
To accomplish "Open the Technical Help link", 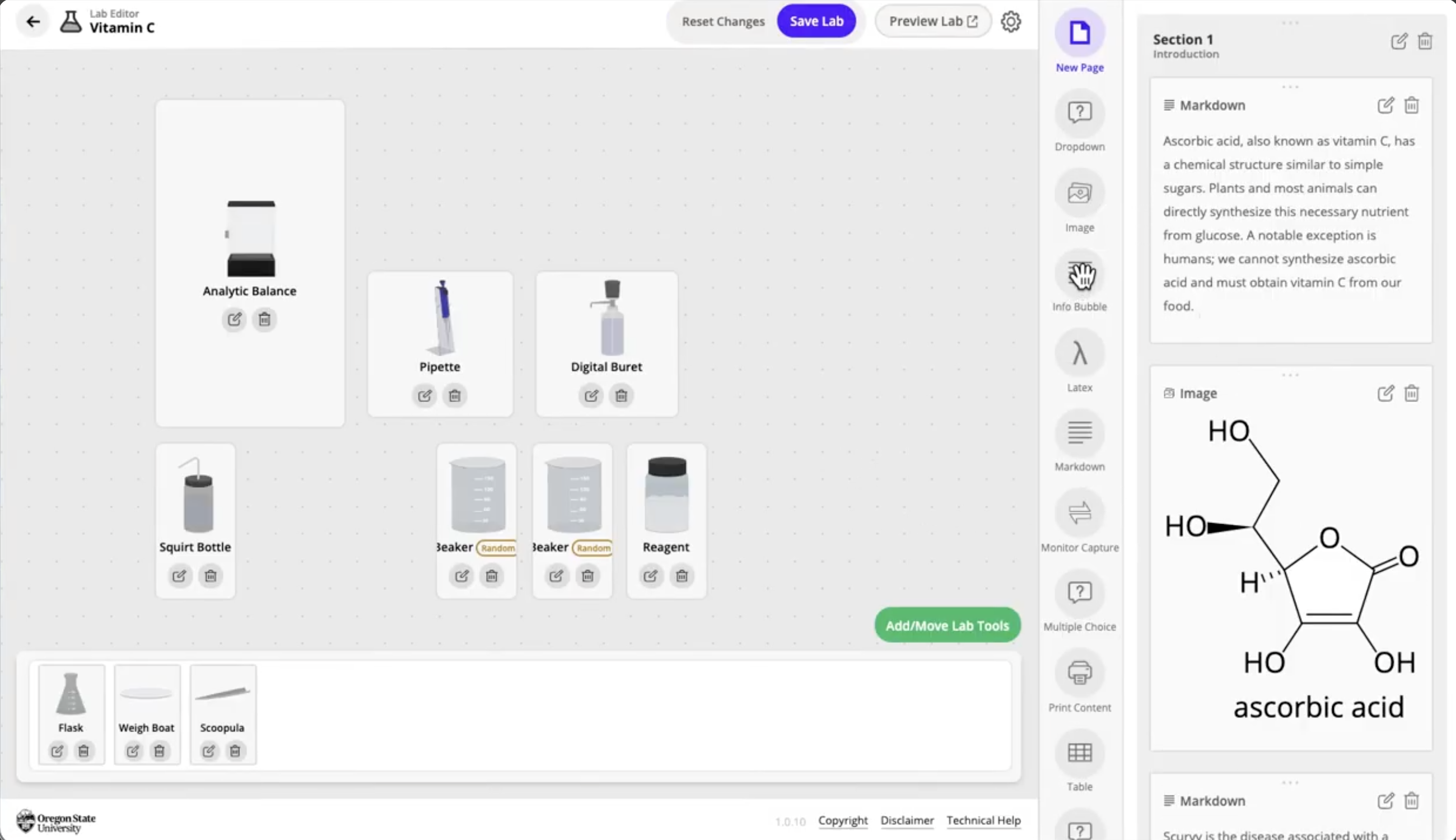I will tap(983, 820).
